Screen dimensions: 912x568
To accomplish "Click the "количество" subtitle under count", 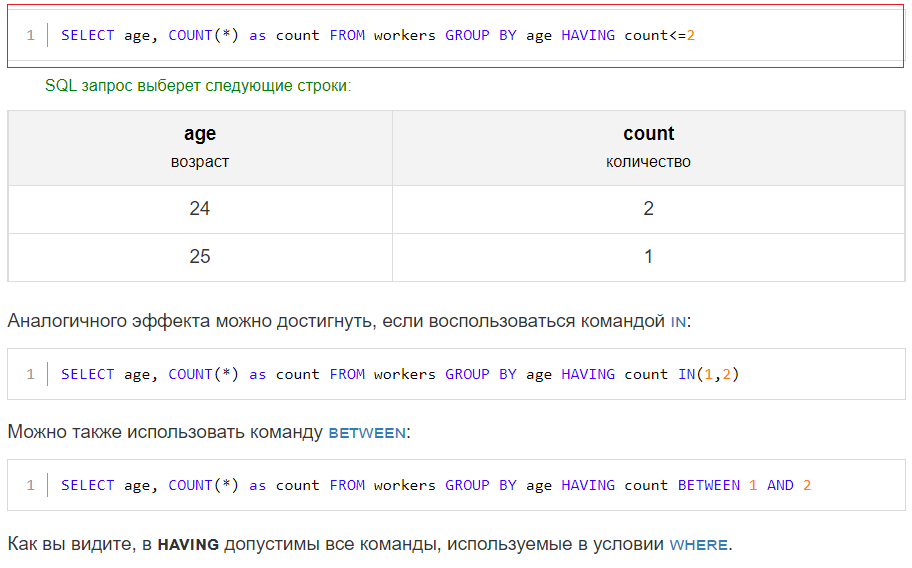I will coord(649,162).
